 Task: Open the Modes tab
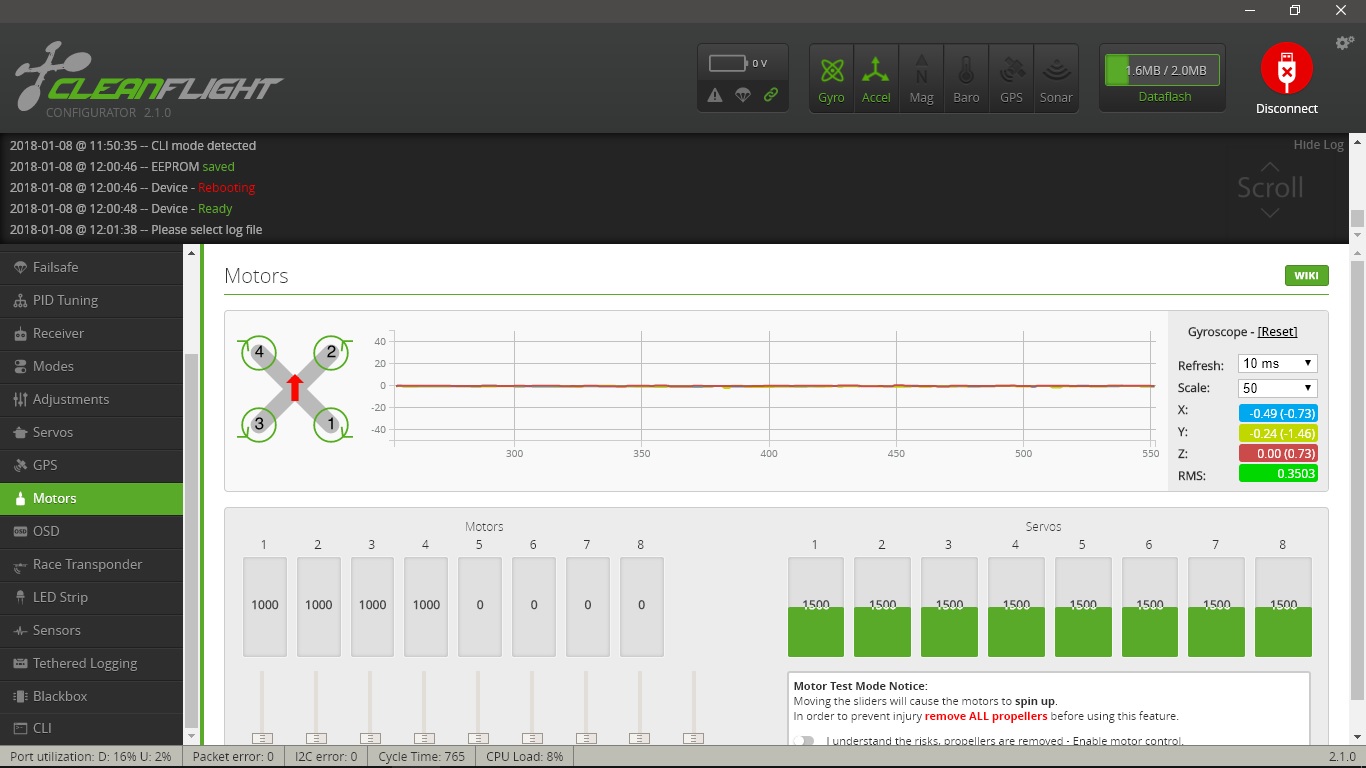click(92, 366)
